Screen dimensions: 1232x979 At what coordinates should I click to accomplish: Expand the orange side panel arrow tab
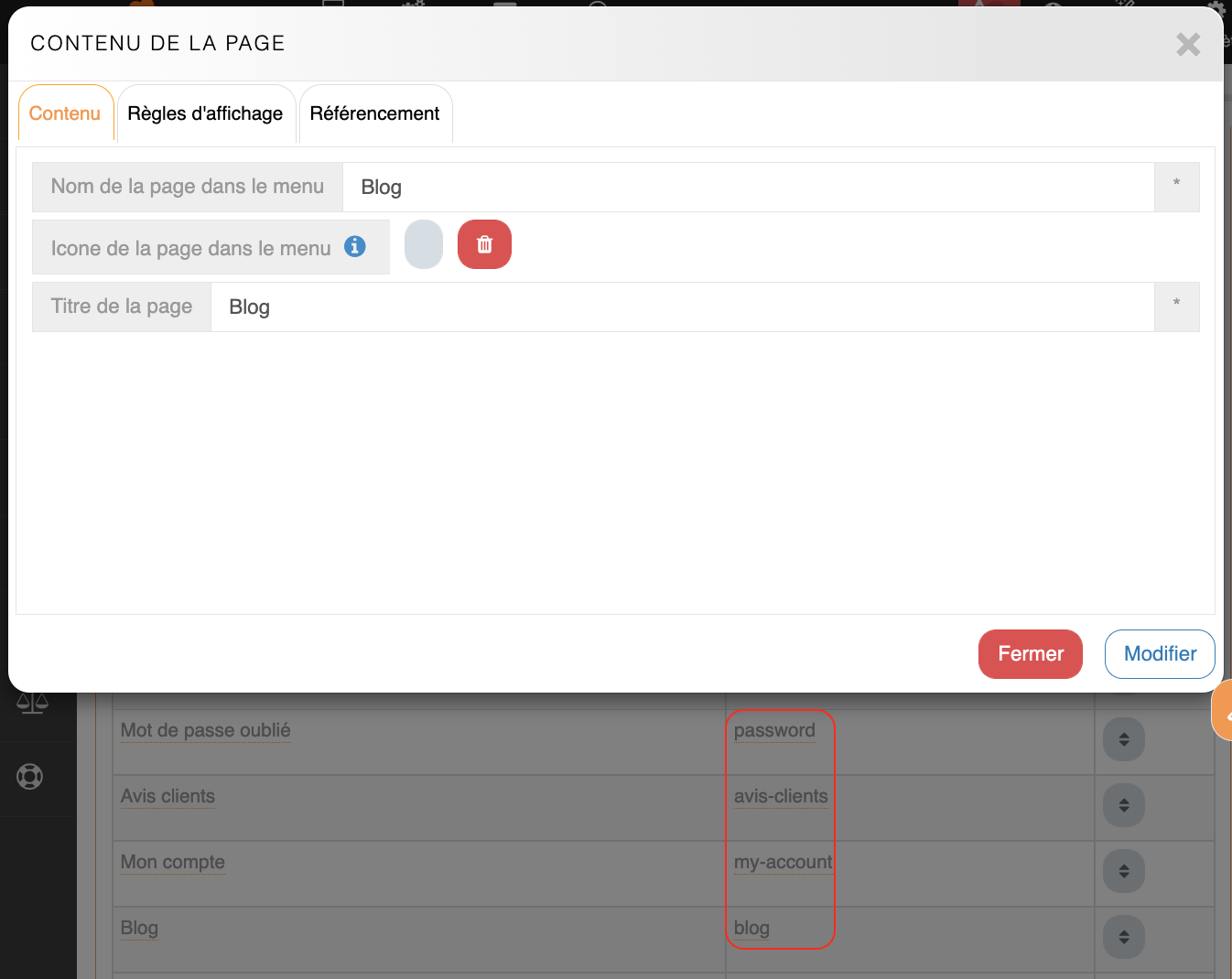(x=1224, y=711)
